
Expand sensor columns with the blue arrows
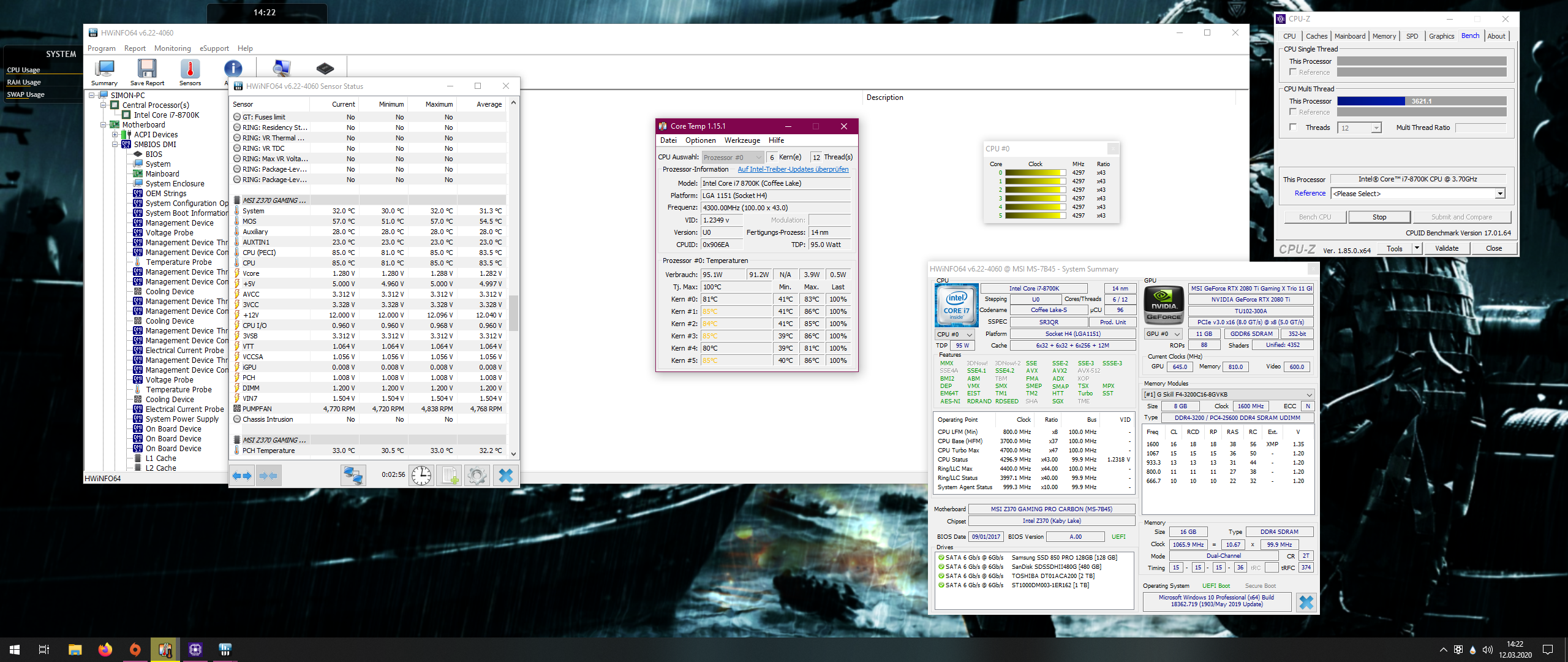[243, 476]
